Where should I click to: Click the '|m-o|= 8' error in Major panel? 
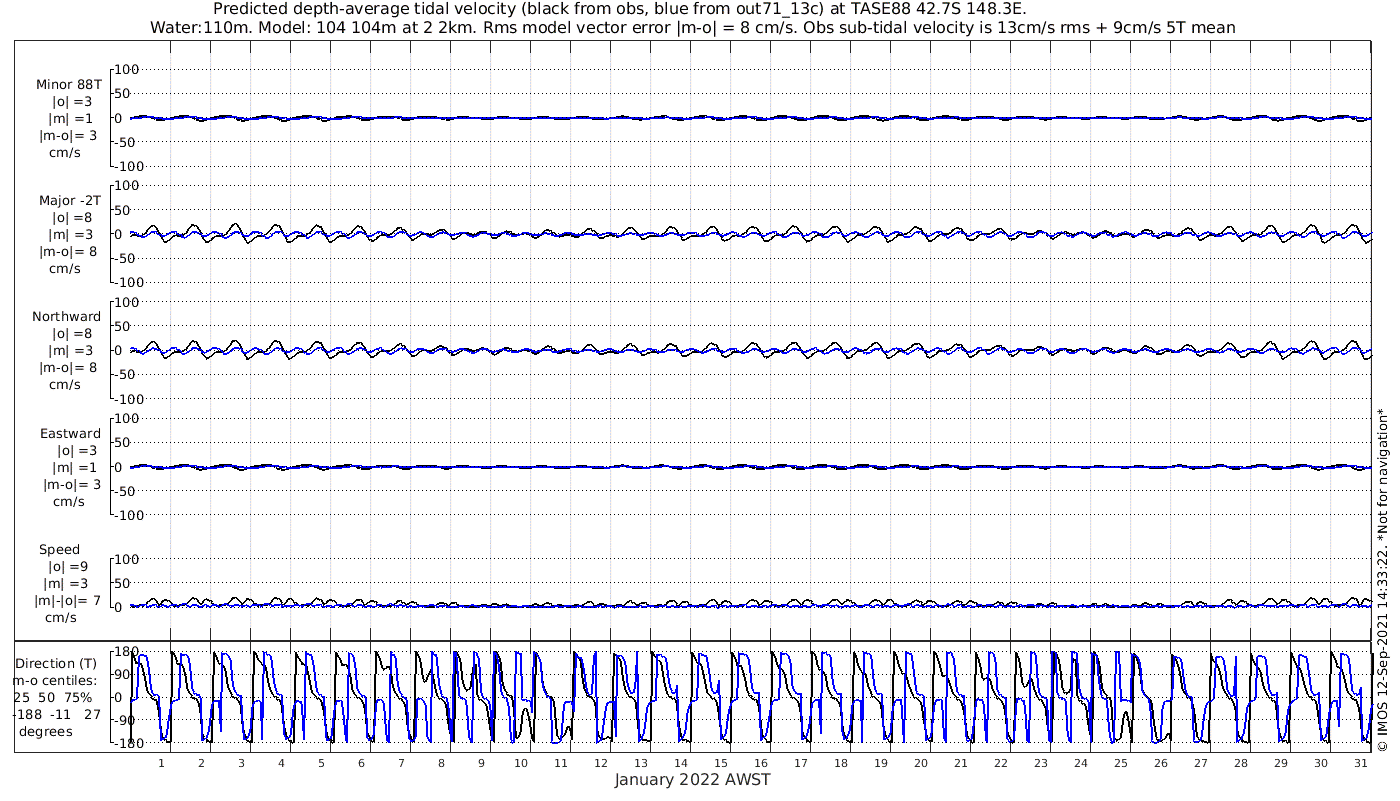[68, 252]
